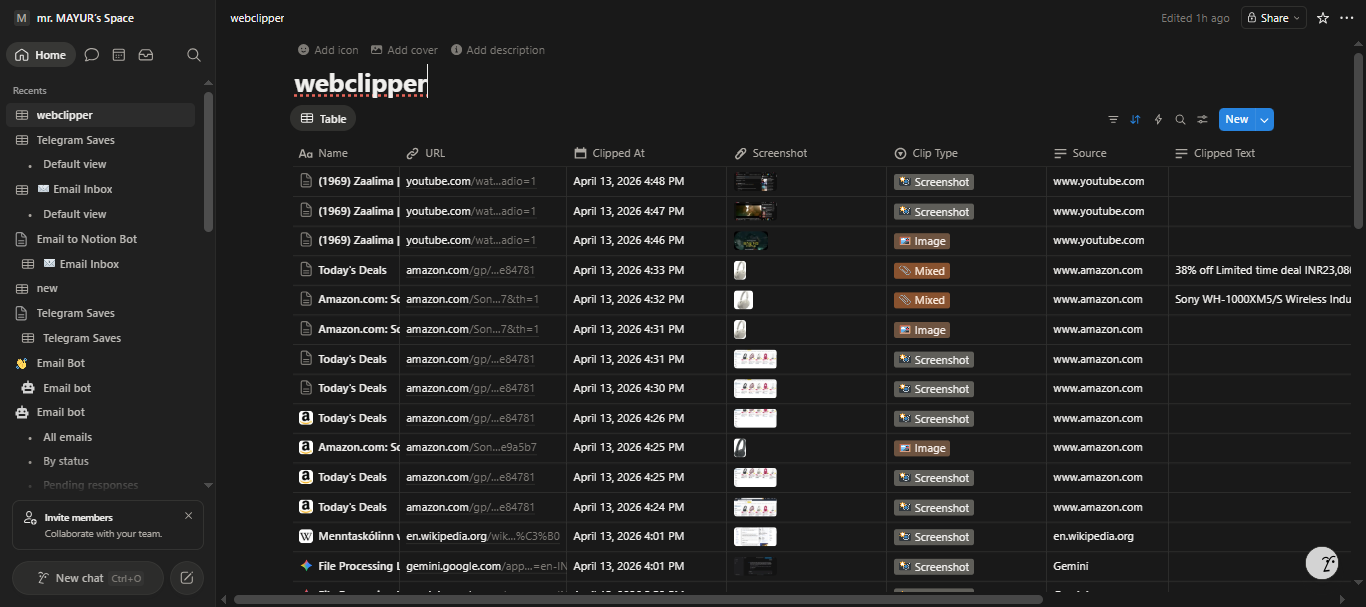Open Default view under Telegram Saves
1366x607 pixels.
click(74, 164)
